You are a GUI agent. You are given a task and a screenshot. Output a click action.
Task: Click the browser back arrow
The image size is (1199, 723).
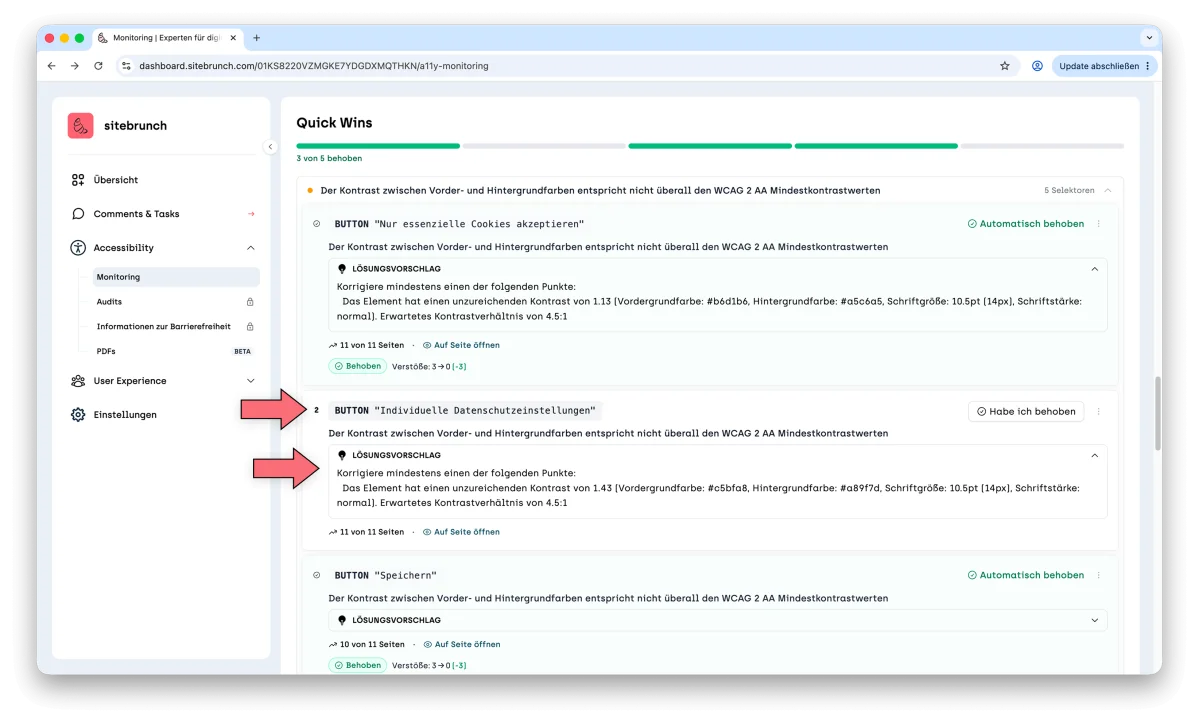tap(51, 66)
